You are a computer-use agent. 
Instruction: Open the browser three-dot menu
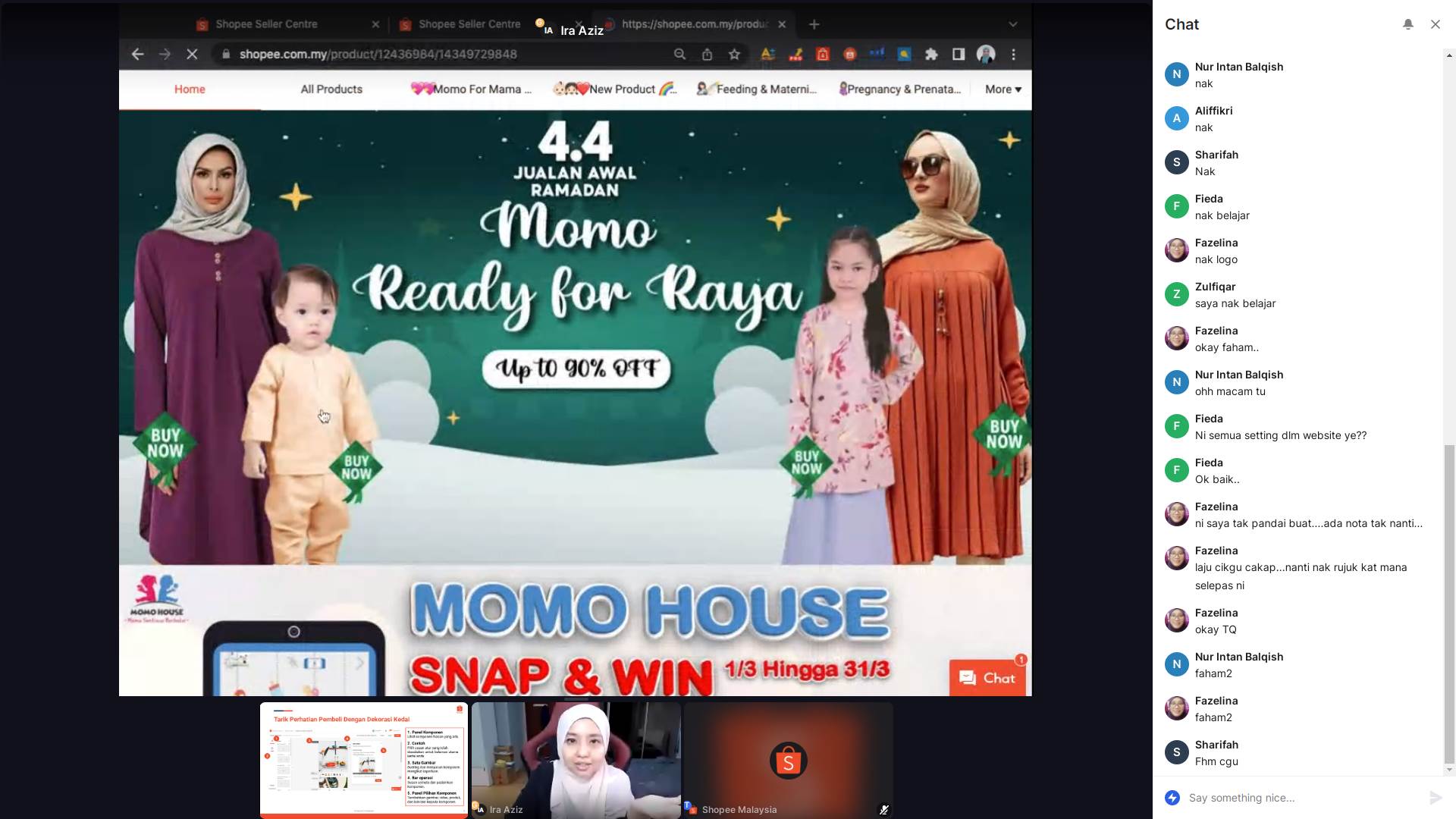point(1013,55)
